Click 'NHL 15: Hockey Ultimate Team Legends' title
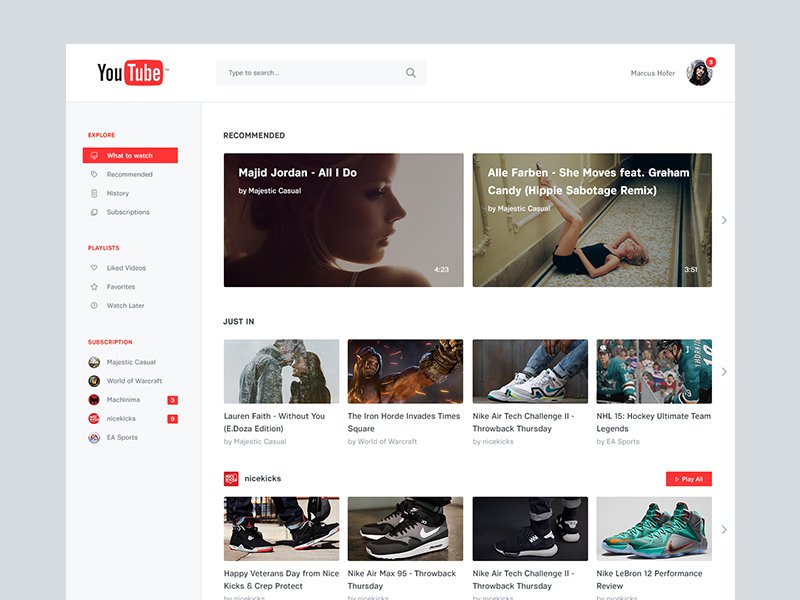This screenshot has width=800, height=600. coord(654,422)
